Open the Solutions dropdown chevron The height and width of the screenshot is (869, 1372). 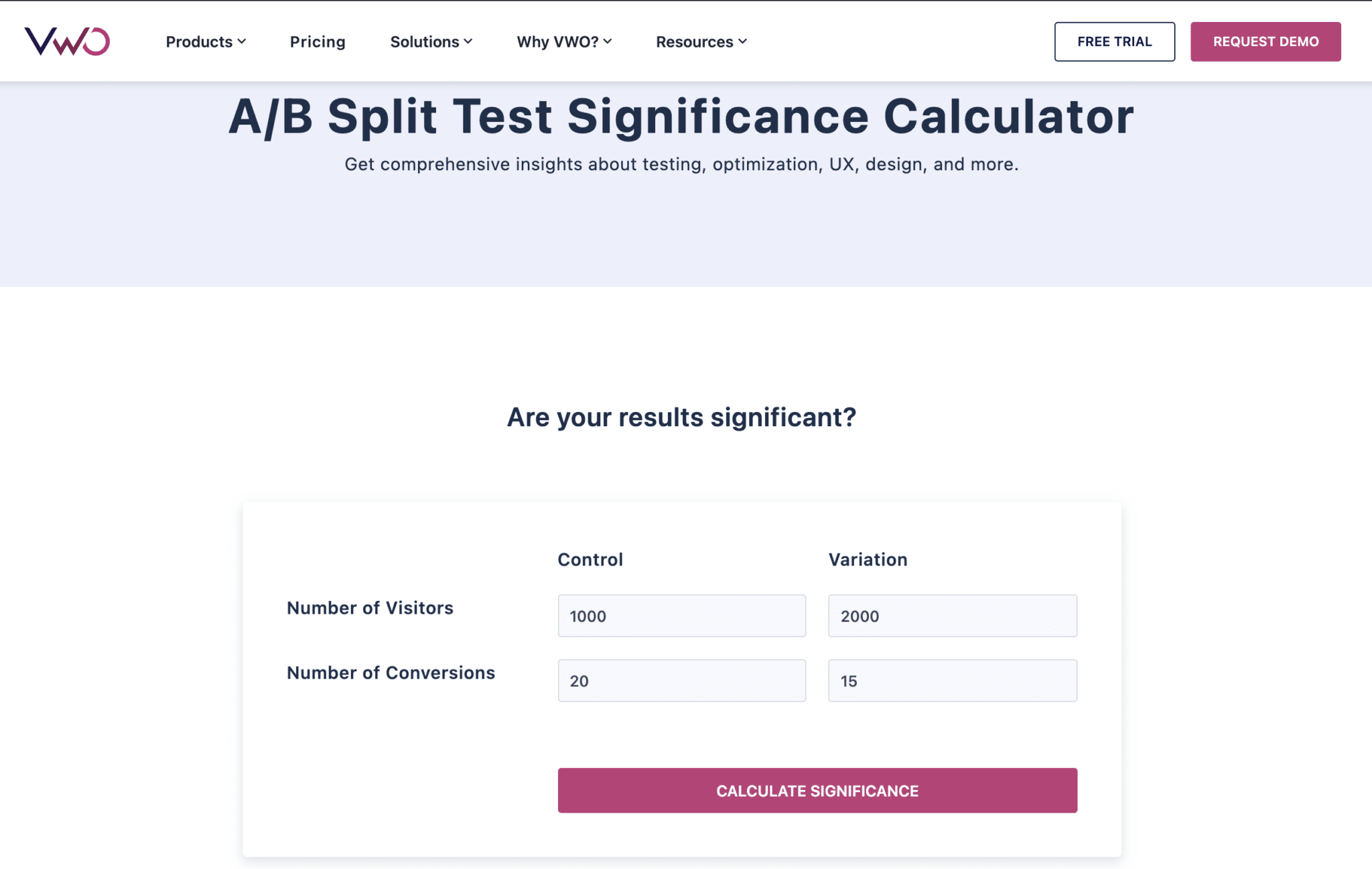pos(468,42)
